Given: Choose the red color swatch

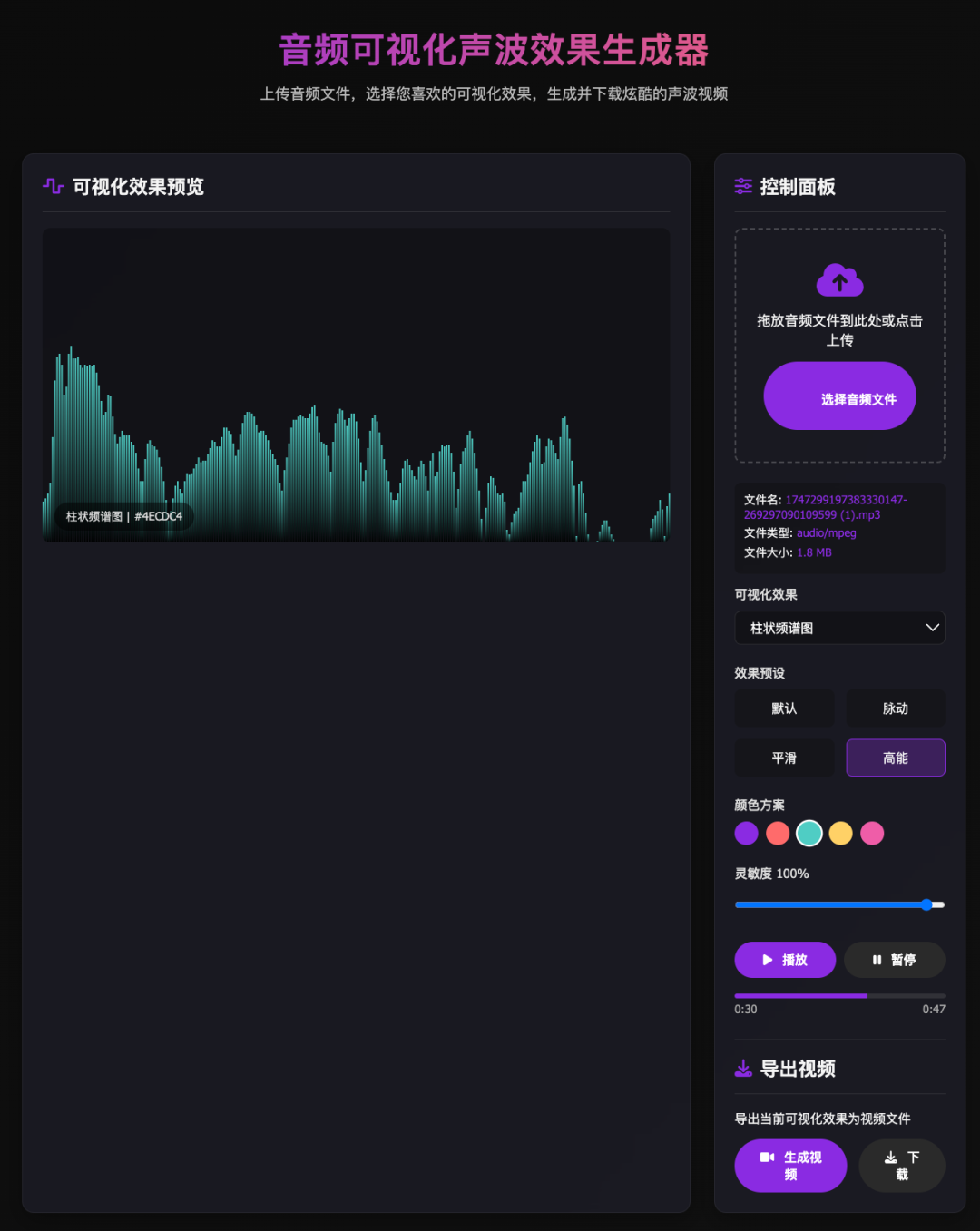Looking at the screenshot, I should (778, 833).
